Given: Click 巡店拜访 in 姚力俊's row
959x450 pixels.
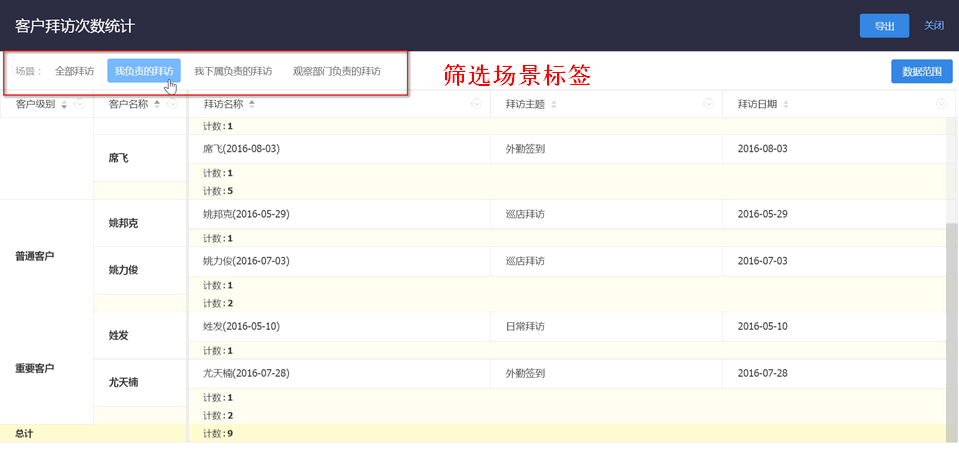Looking at the screenshot, I should (x=525, y=261).
